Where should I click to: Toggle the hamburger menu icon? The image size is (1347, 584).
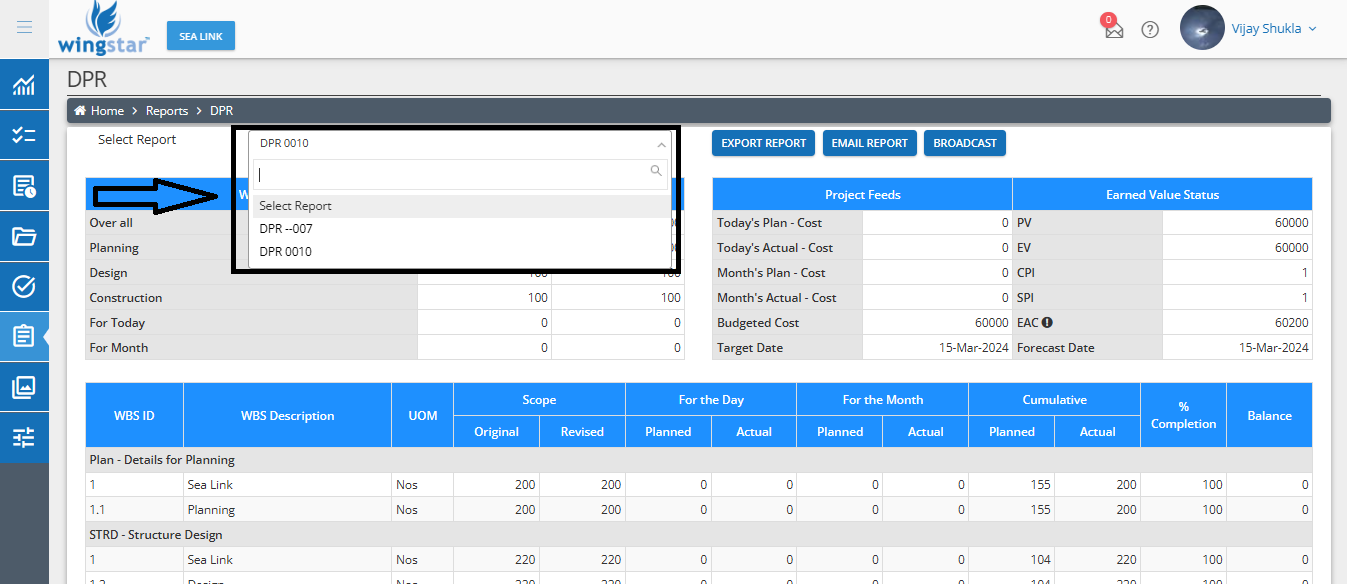tap(24, 28)
